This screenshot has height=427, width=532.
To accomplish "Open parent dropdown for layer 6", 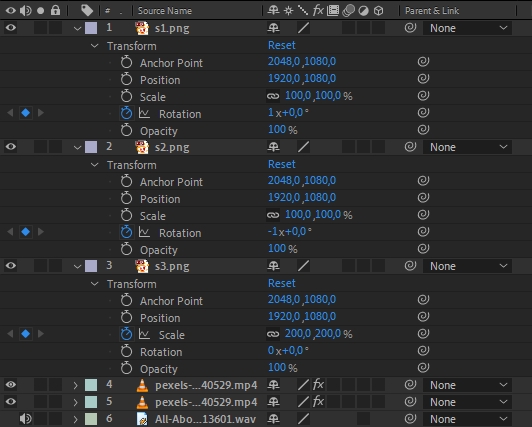I will pyautogui.click(x=468, y=419).
